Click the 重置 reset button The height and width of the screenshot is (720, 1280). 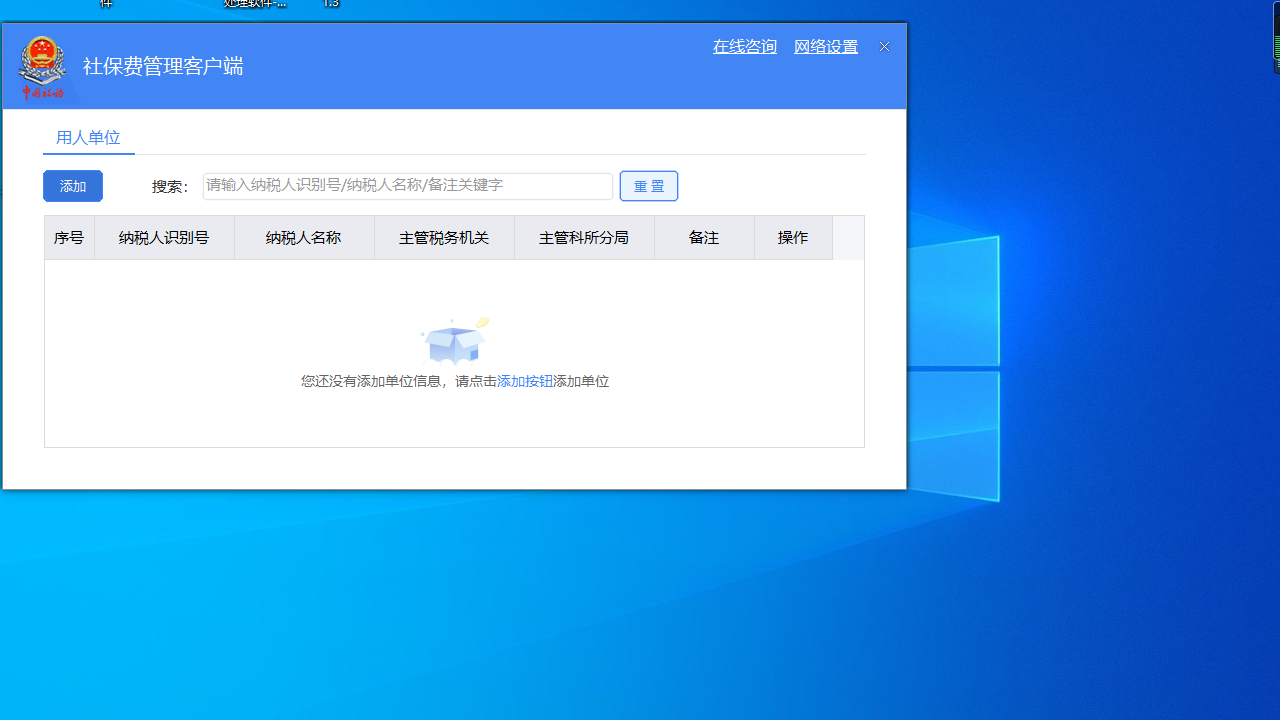click(x=648, y=186)
